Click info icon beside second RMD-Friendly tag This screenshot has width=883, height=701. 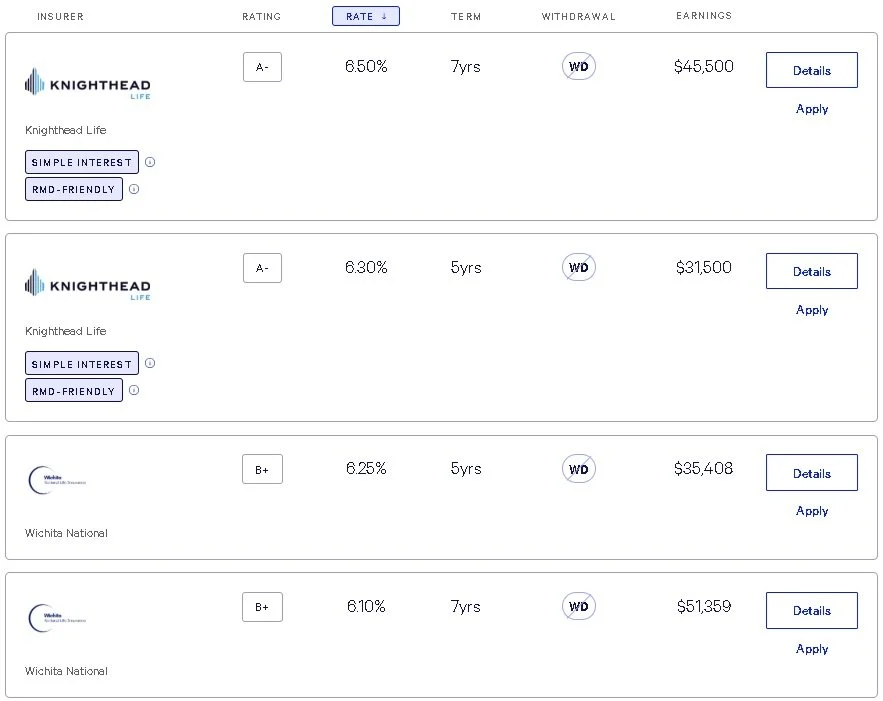point(134,390)
